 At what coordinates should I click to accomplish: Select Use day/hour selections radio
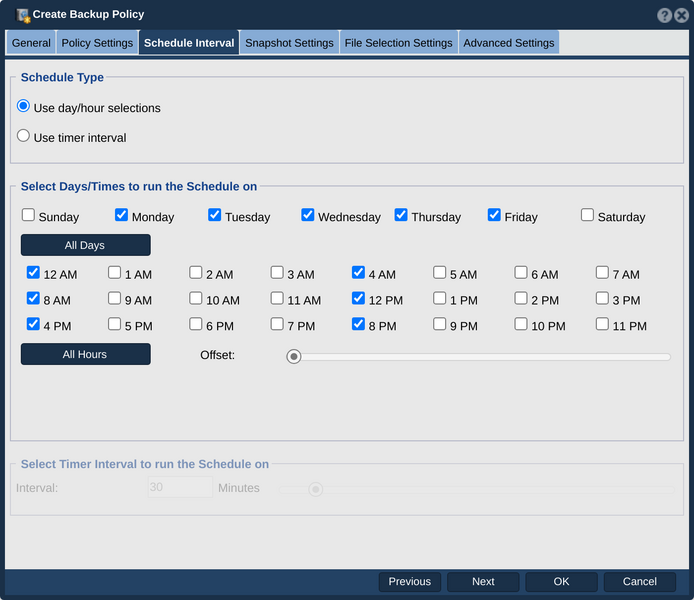click(23, 106)
